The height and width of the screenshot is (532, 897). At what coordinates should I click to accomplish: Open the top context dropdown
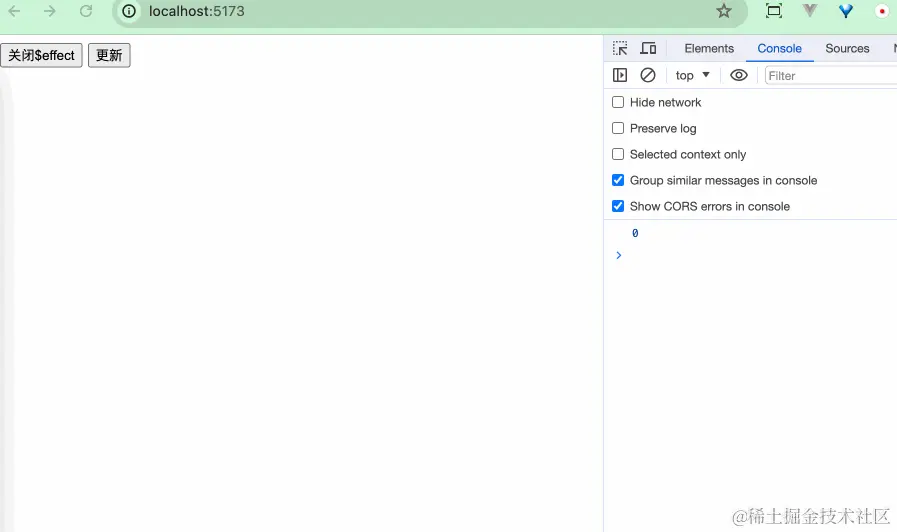click(x=692, y=75)
